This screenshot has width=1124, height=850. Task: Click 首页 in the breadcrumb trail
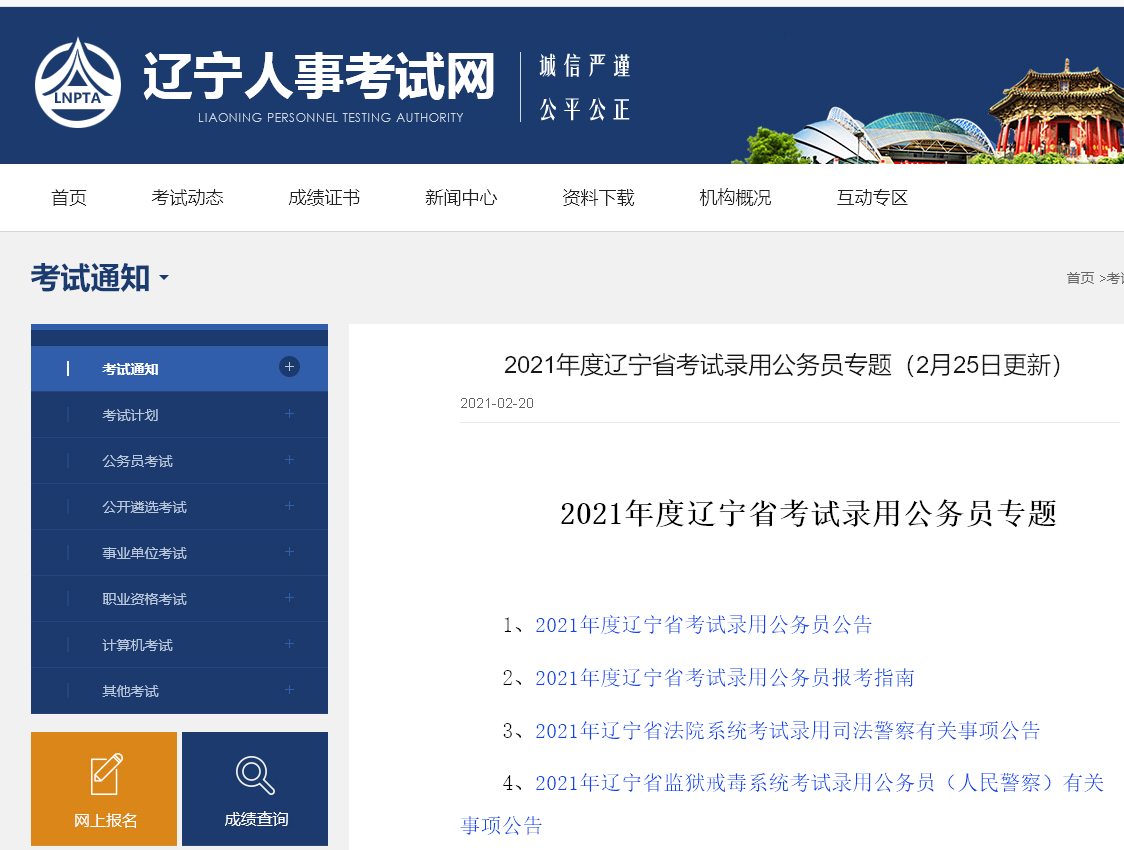(1079, 278)
